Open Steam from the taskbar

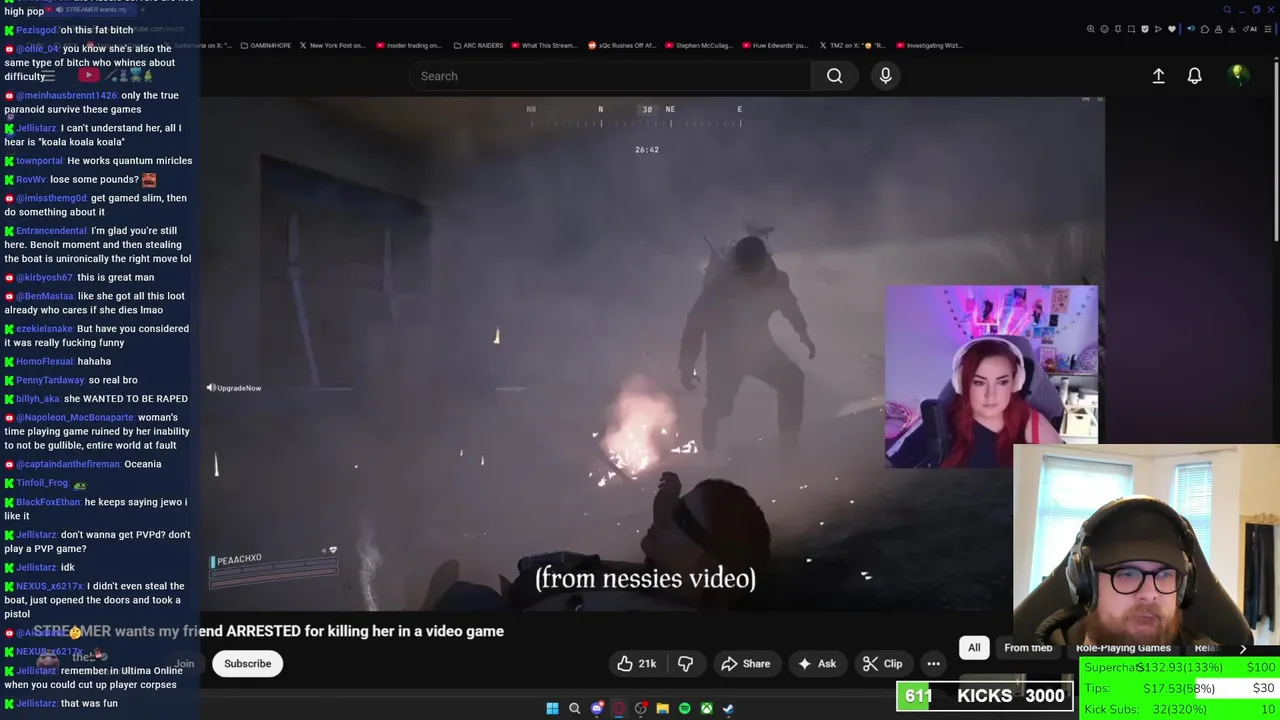pyautogui.click(x=728, y=708)
